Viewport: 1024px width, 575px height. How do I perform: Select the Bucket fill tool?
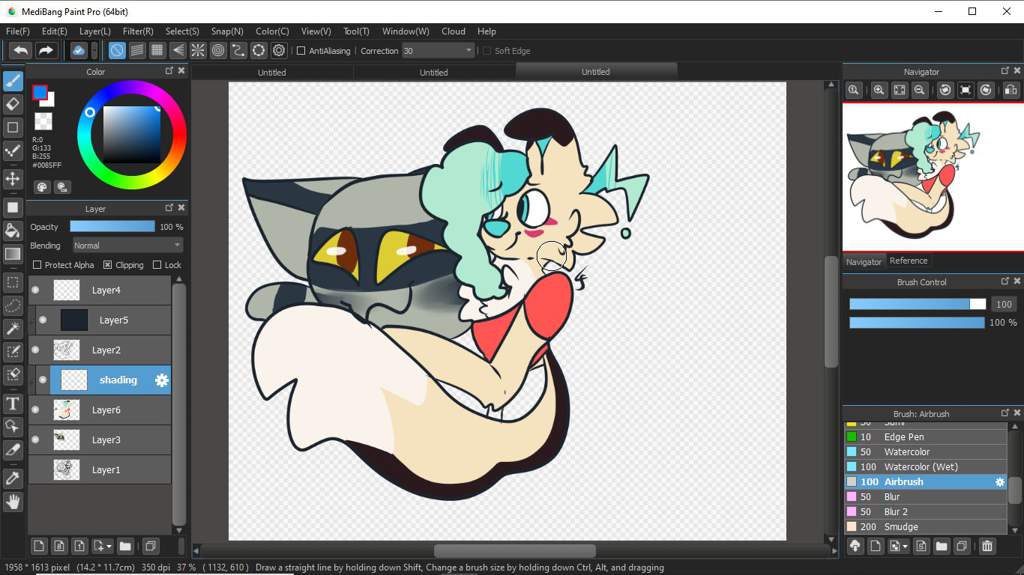[x=13, y=231]
